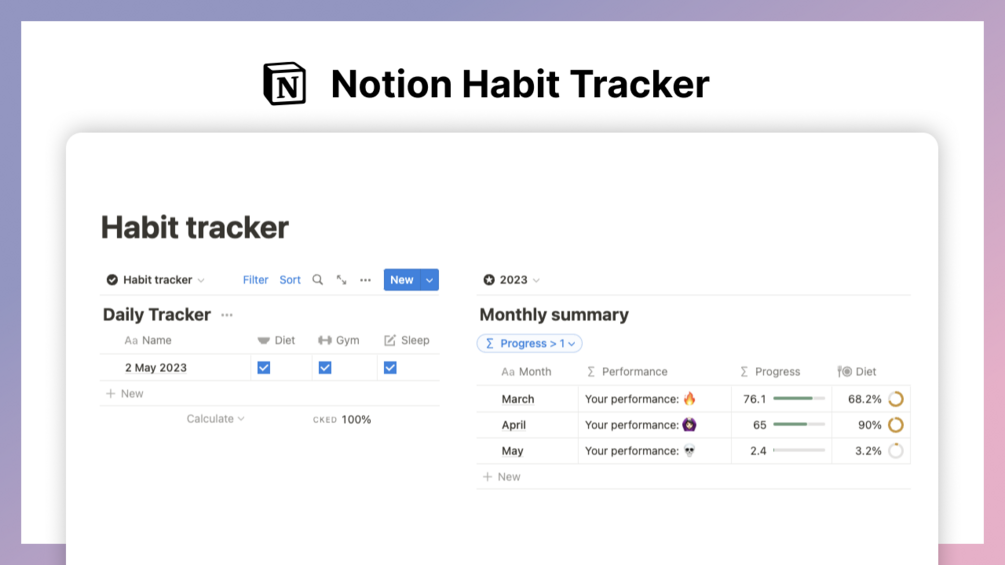Click the Habit tracker page title
This screenshot has height=565, width=1005.
click(x=195, y=227)
